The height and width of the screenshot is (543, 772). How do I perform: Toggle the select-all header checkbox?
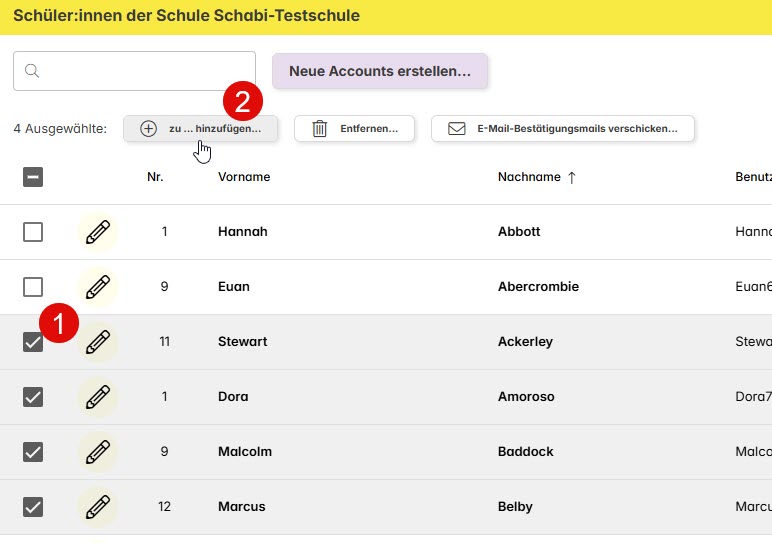[x=33, y=177]
